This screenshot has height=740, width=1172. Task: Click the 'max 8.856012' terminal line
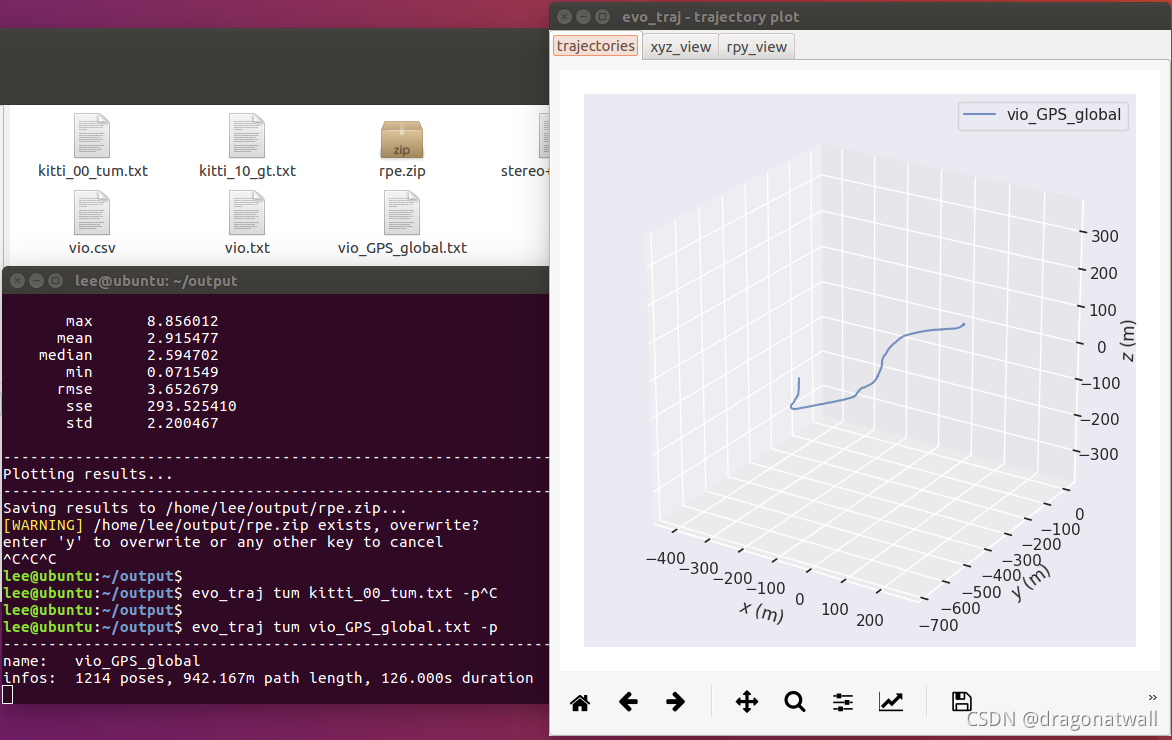point(142,321)
